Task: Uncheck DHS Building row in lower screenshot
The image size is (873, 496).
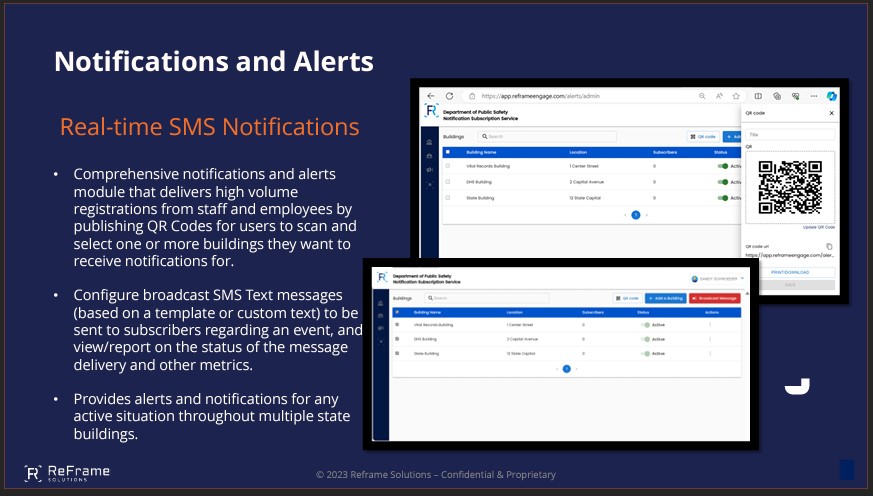Action: pos(397,339)
